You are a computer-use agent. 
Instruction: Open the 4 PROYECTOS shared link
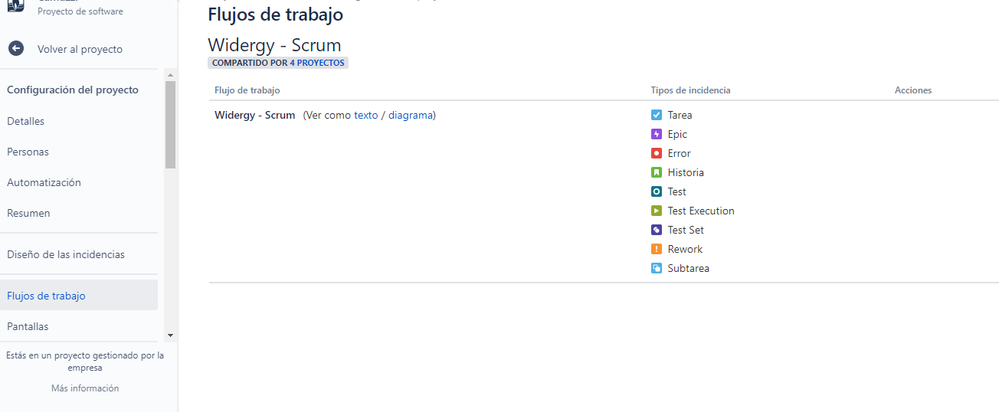pos(317,63)
